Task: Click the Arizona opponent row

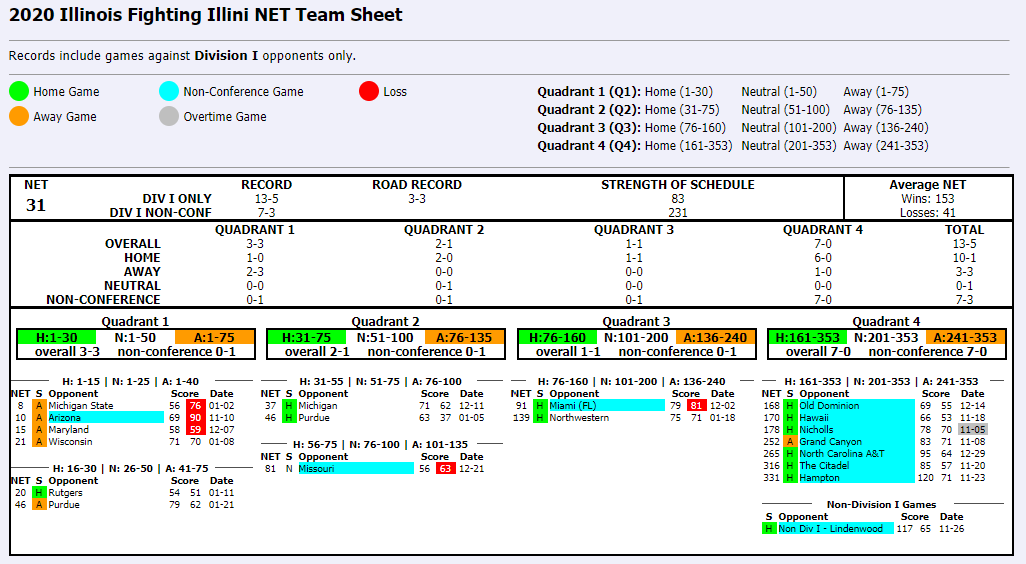Action: click(x=104, y=418)
